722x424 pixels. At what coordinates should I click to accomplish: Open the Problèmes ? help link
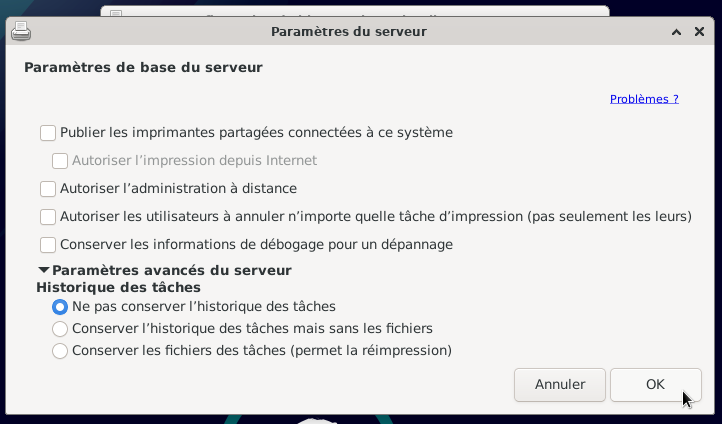tap(644, 99)
